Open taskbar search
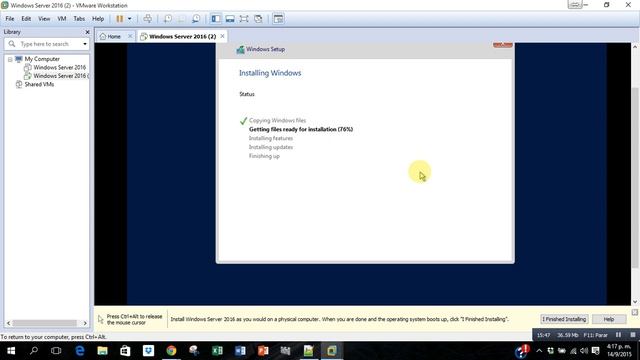This screenshot has height=360, width=640. (34, 351)
